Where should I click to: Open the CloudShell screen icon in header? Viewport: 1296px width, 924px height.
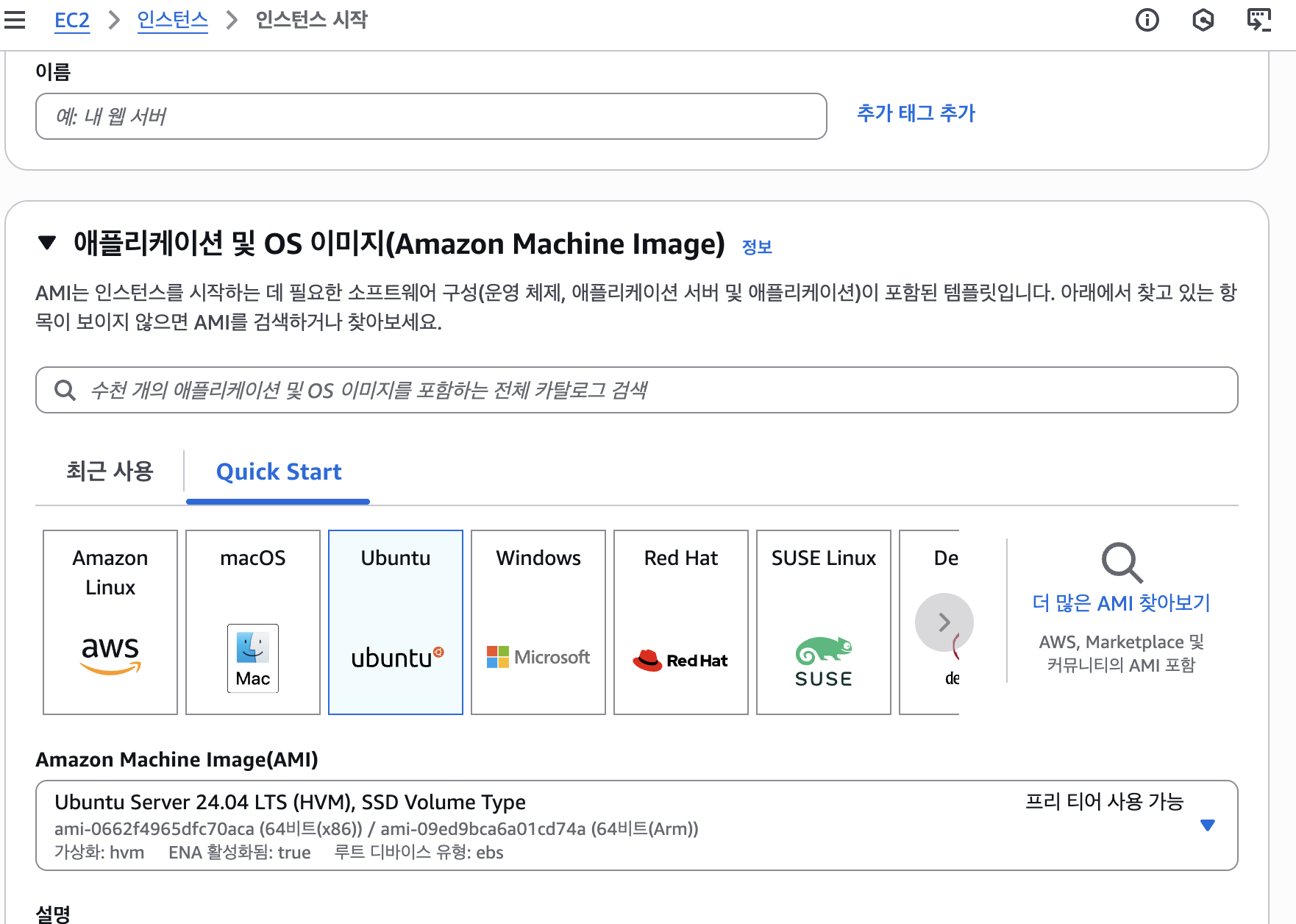pos(1258,20)
